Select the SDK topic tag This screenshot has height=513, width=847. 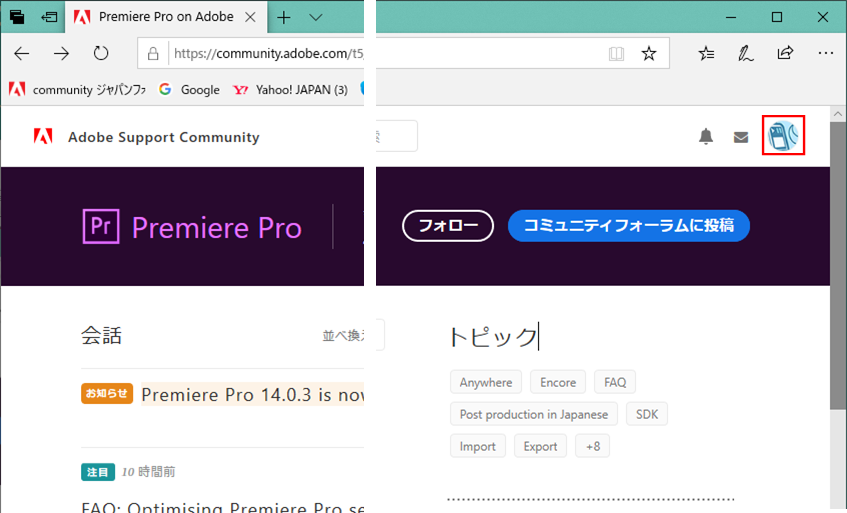tap(647, 414)
